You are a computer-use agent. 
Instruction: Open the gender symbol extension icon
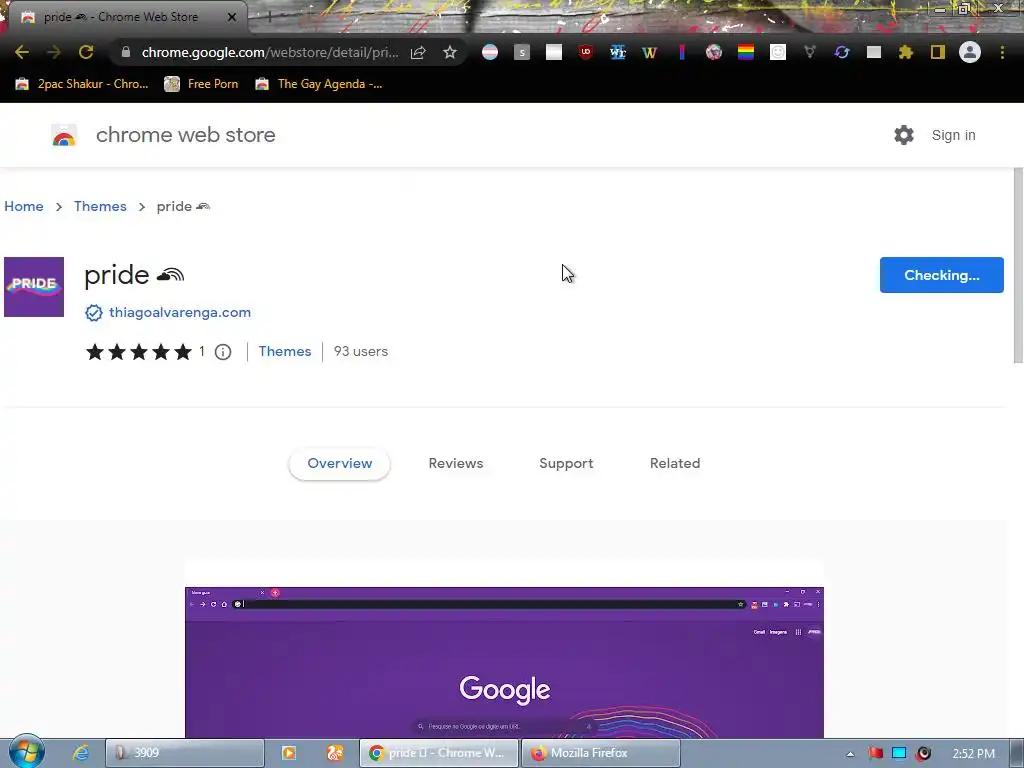(810, 52)
